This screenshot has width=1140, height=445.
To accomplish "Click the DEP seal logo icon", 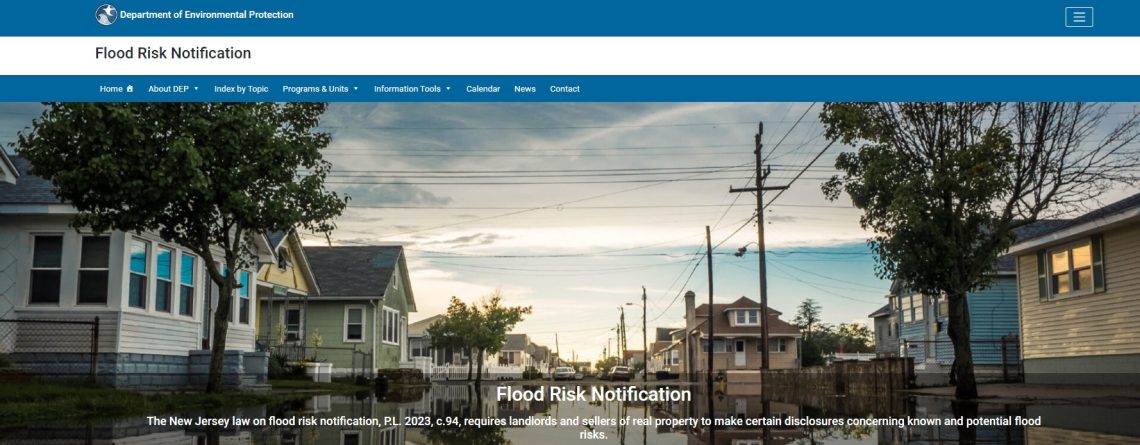I will coord(106,15).
